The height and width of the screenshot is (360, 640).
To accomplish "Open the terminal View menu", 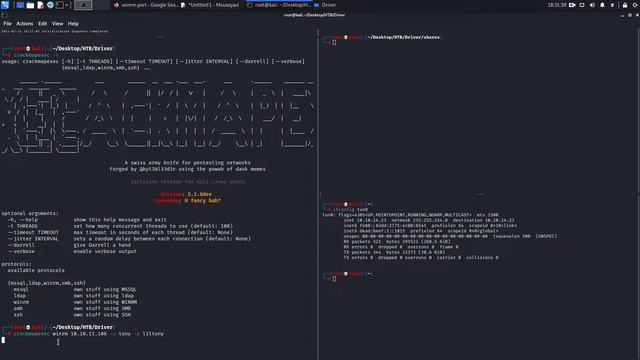I will [x=58, y=24].
